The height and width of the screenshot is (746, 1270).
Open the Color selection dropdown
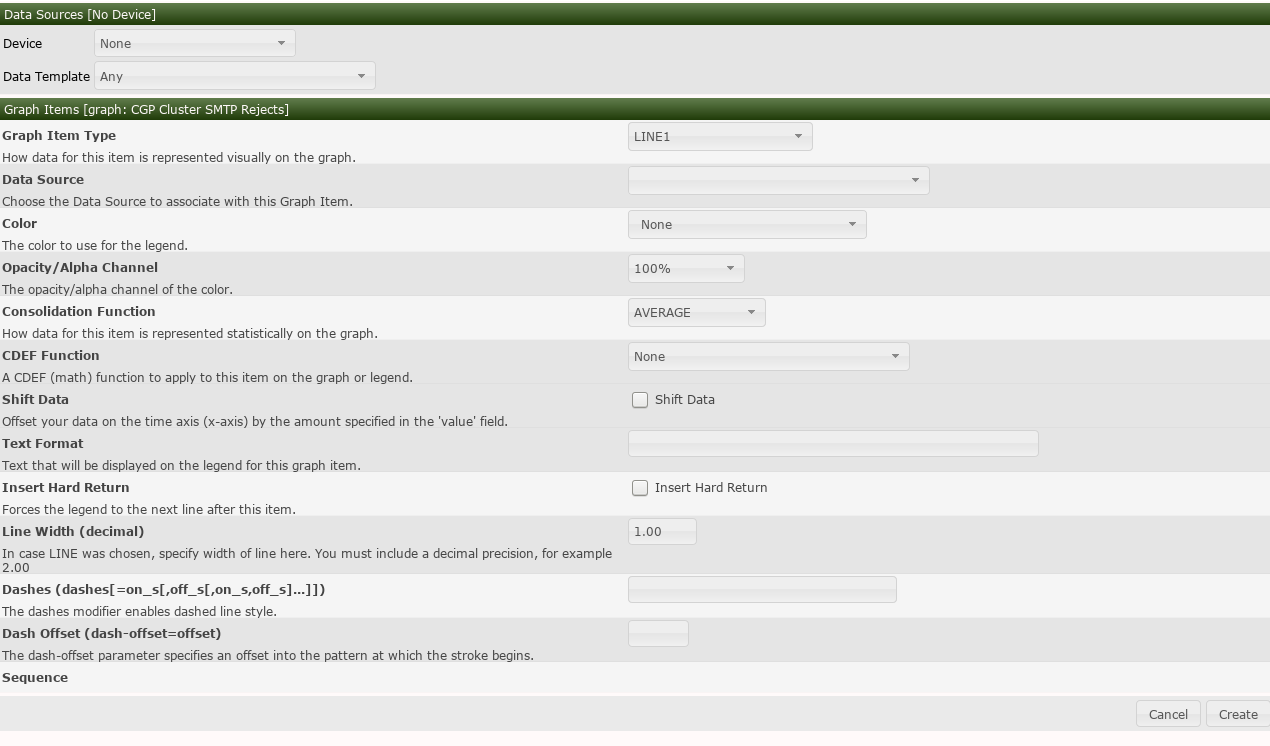[746, 224]
